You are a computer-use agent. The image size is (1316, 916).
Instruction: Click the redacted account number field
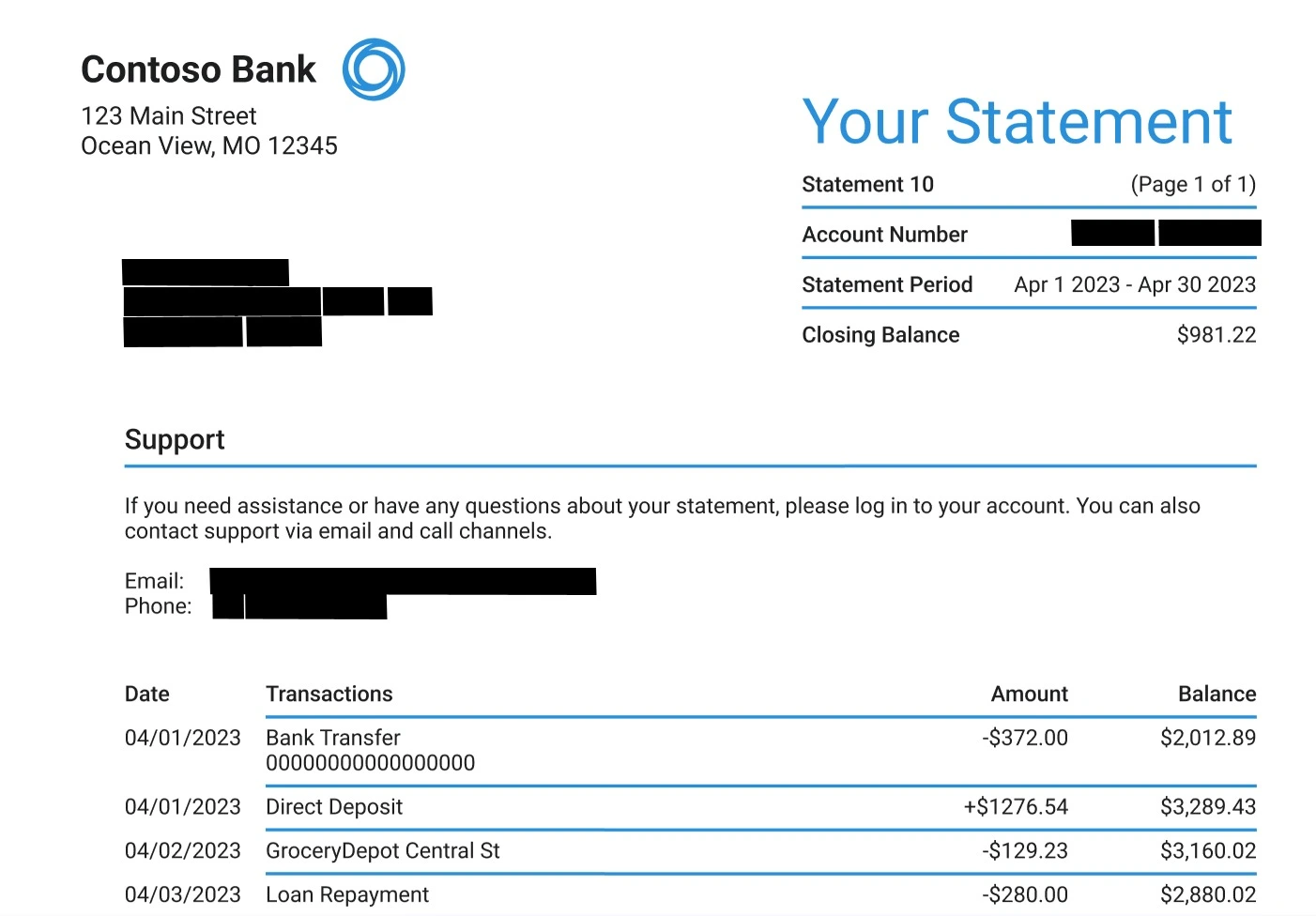point(1165,233)
